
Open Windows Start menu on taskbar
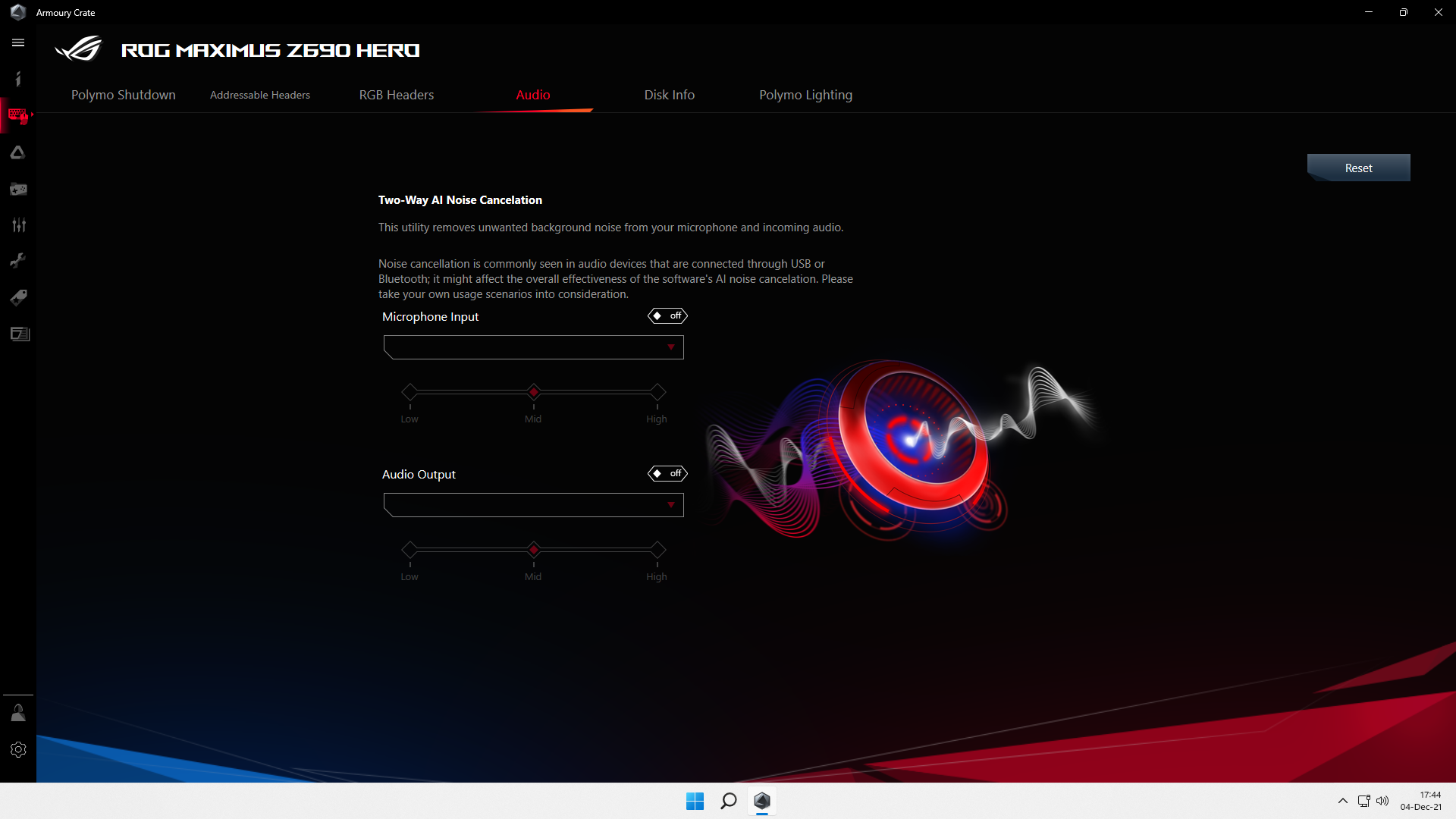click(x=695, y=801)
